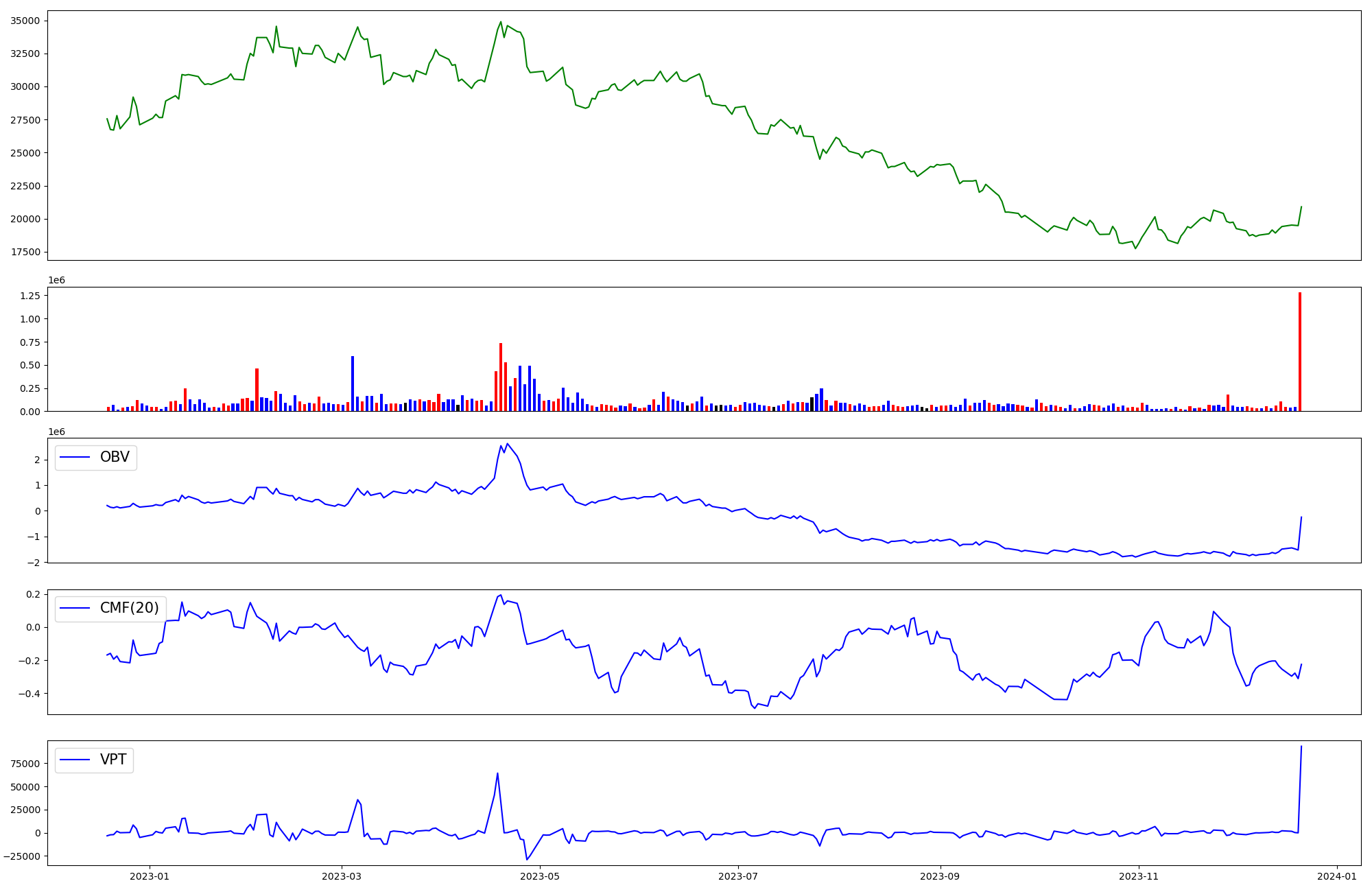The image size is (1372, 892).
Task: Select the 2023-11 date tick label
Action: point(1139,876)
